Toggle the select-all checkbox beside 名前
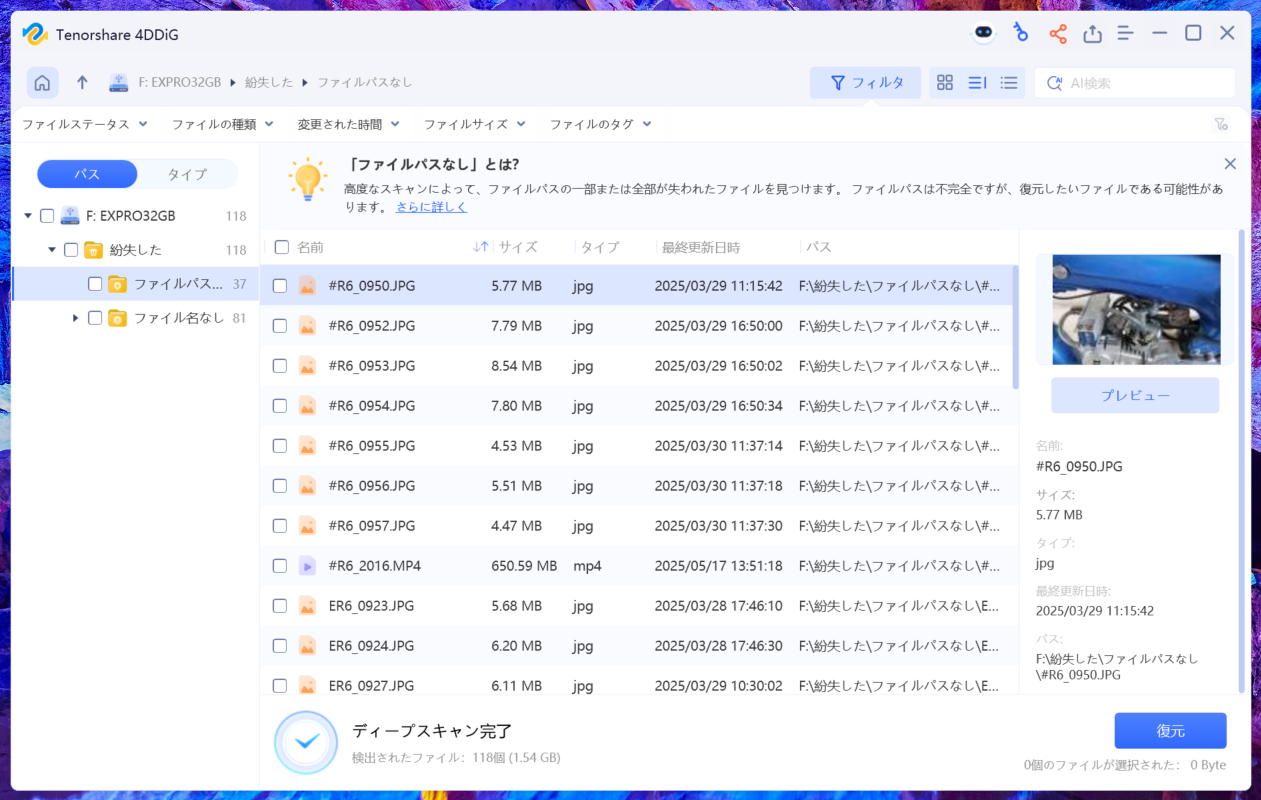1261x800 pixels. [x=282, y=247]
